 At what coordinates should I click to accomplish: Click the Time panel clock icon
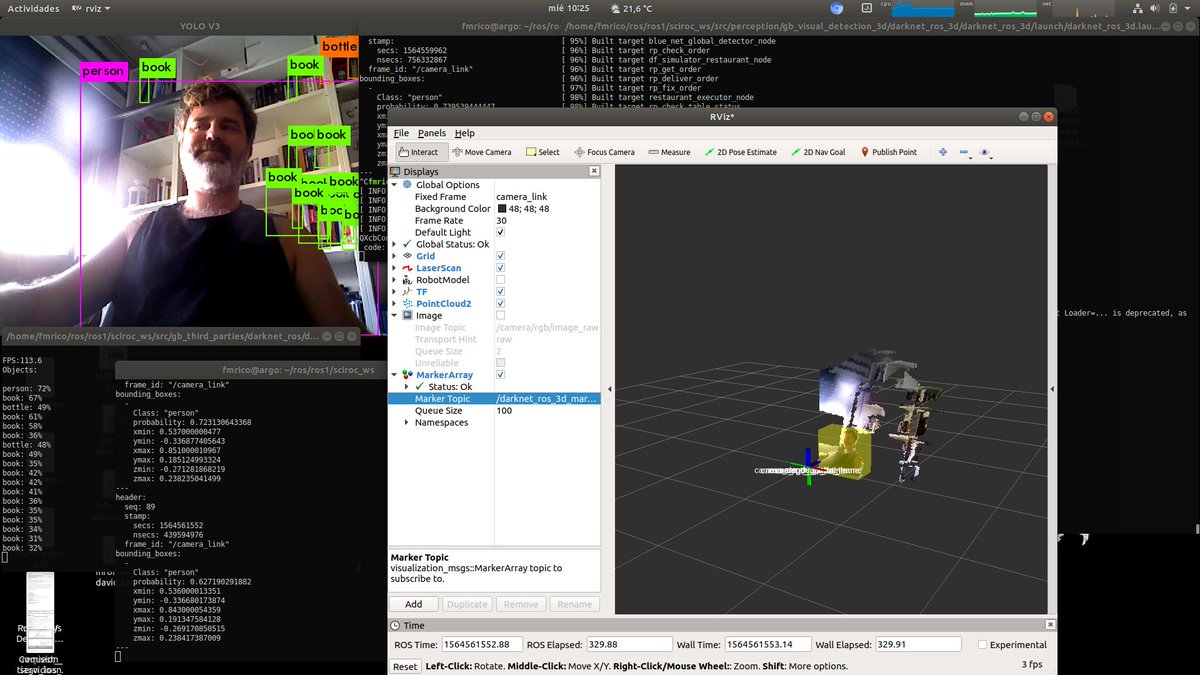pyautogui.click(x=394, y=625)
